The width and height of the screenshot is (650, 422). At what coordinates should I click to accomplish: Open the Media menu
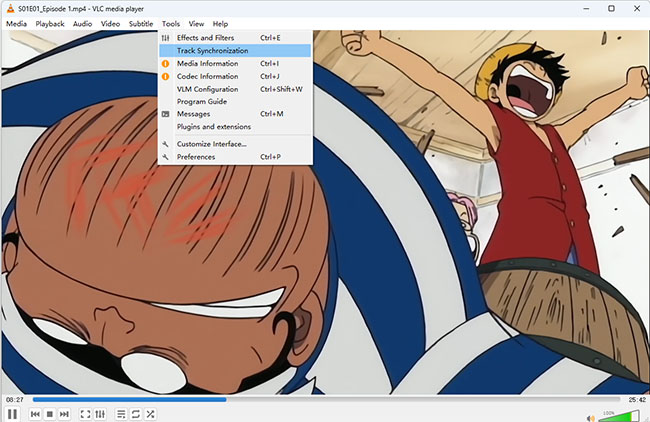tap(16, 24)
